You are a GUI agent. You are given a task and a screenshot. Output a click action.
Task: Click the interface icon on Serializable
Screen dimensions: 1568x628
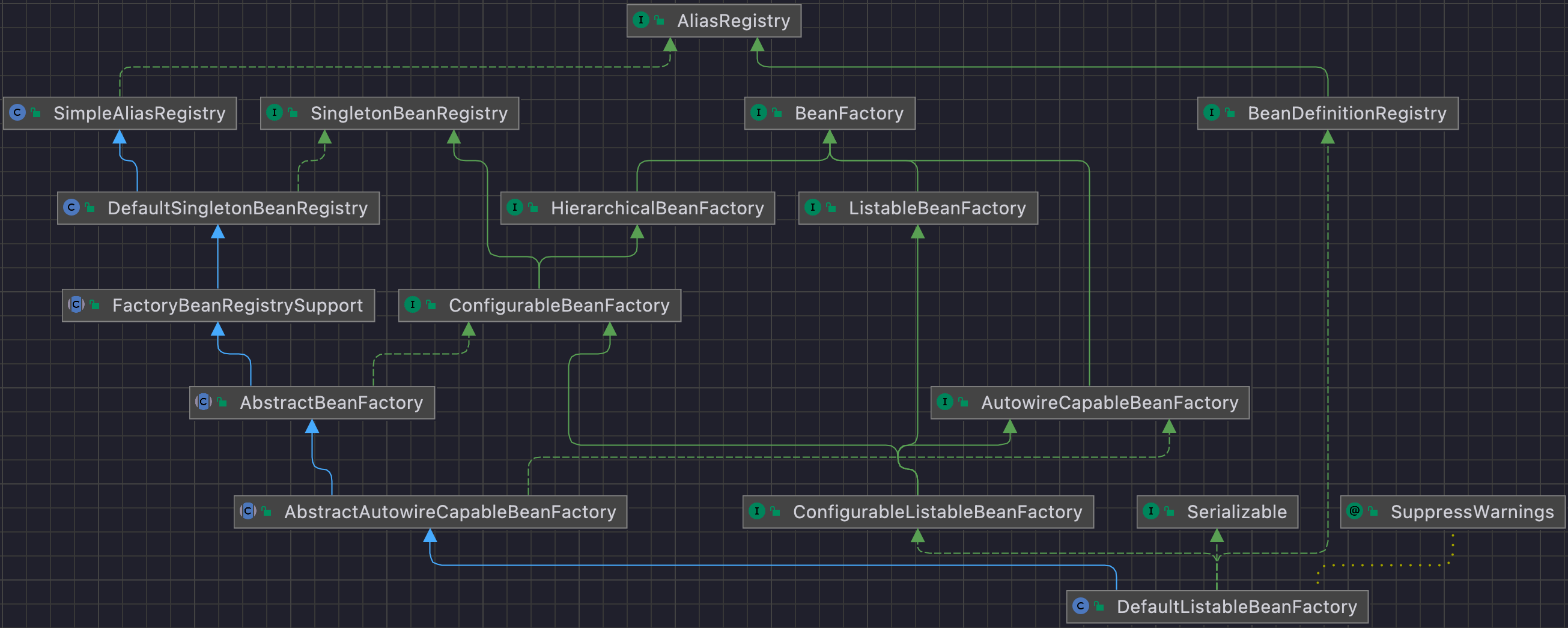click(x=1150, y=512)
